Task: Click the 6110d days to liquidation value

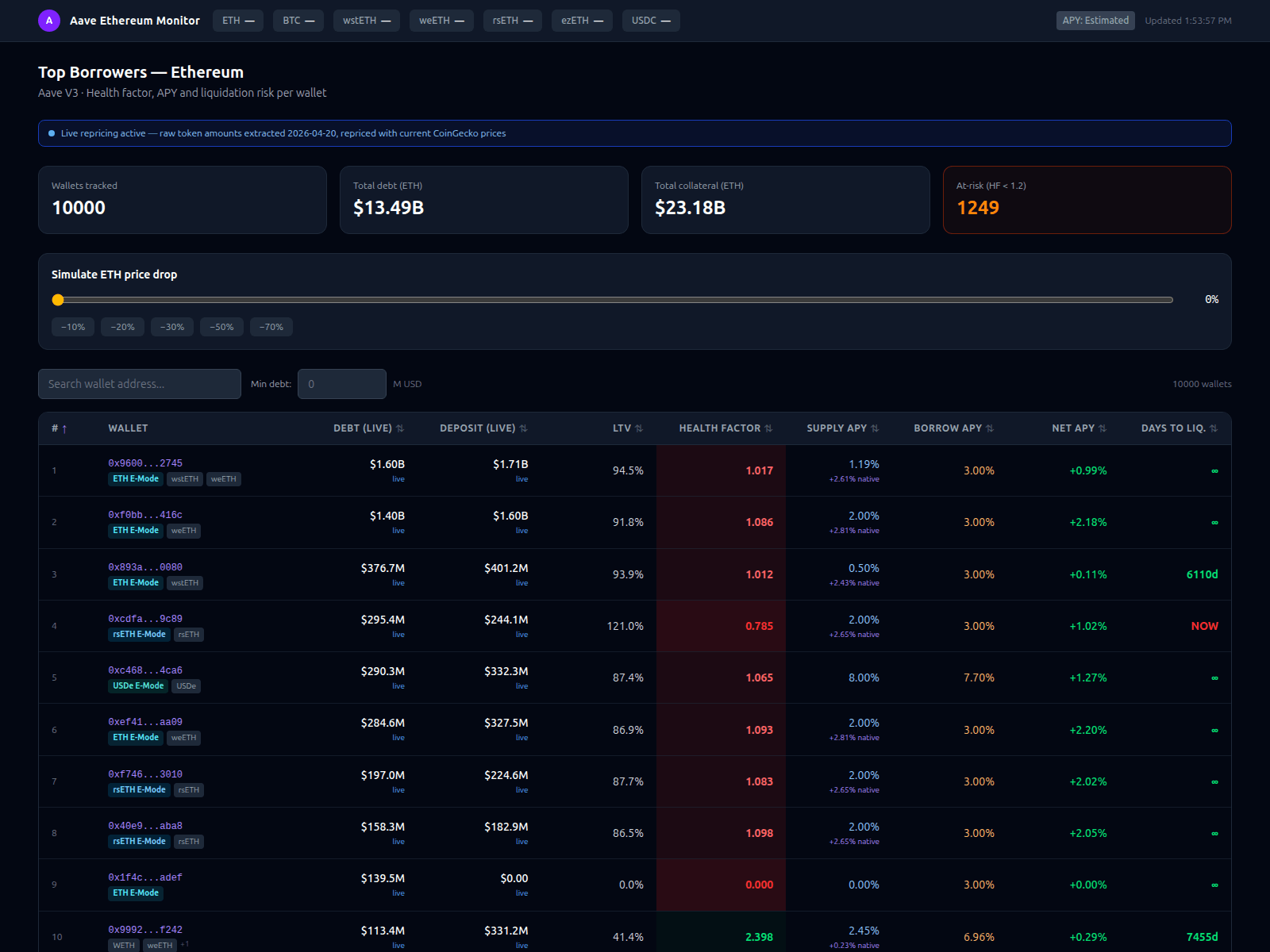Action: (x=1202, y=574)
